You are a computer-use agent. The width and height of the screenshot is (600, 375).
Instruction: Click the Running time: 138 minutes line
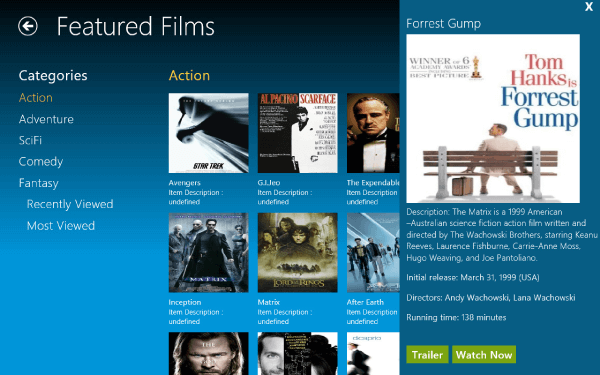[x=456, y=318]
